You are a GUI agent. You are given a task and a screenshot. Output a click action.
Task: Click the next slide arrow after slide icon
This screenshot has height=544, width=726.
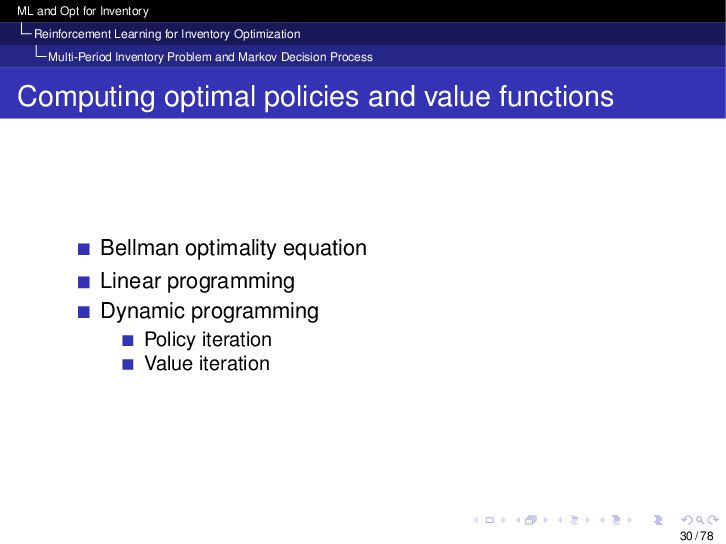click(x=503, y=520)
